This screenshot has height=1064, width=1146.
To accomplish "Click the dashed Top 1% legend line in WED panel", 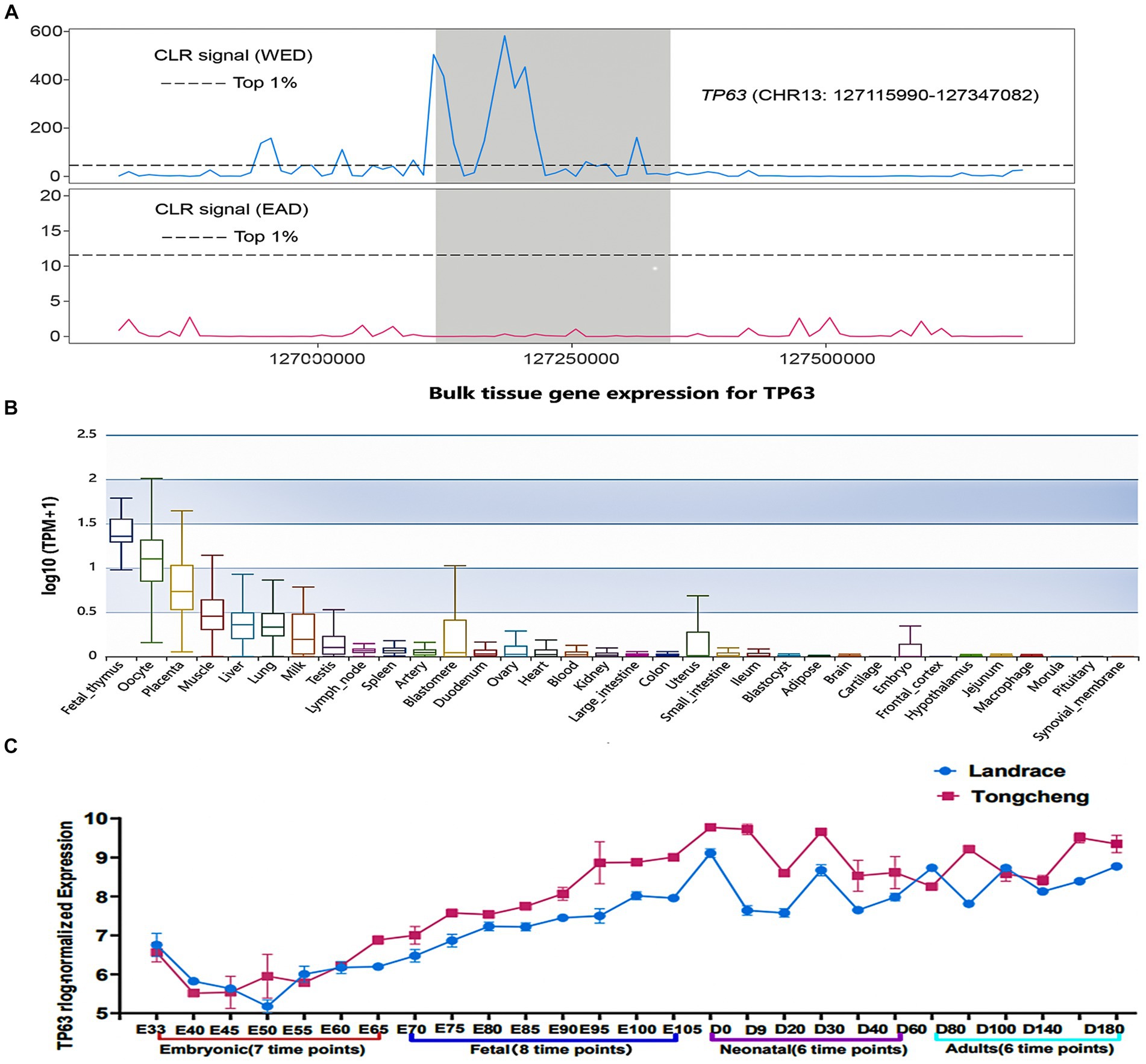I will click(193, 83).
